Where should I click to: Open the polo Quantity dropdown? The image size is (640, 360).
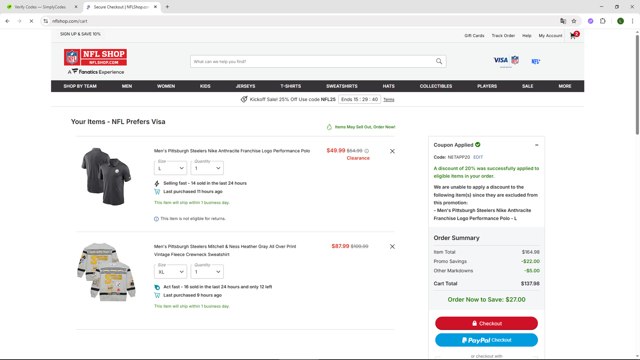pyautogui.click(x=207, y=168)
